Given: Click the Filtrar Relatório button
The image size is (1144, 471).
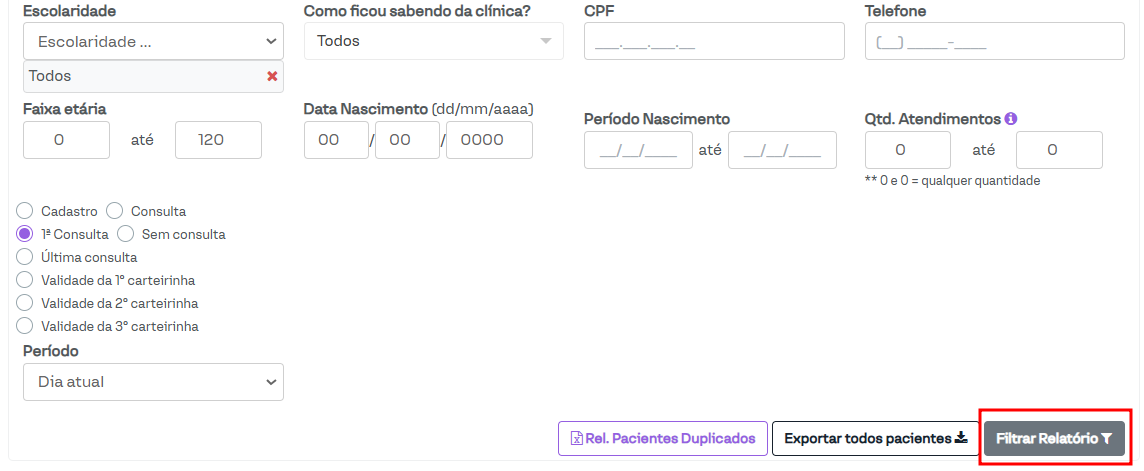Looking at the screenshot, I should coord(1054,438).
